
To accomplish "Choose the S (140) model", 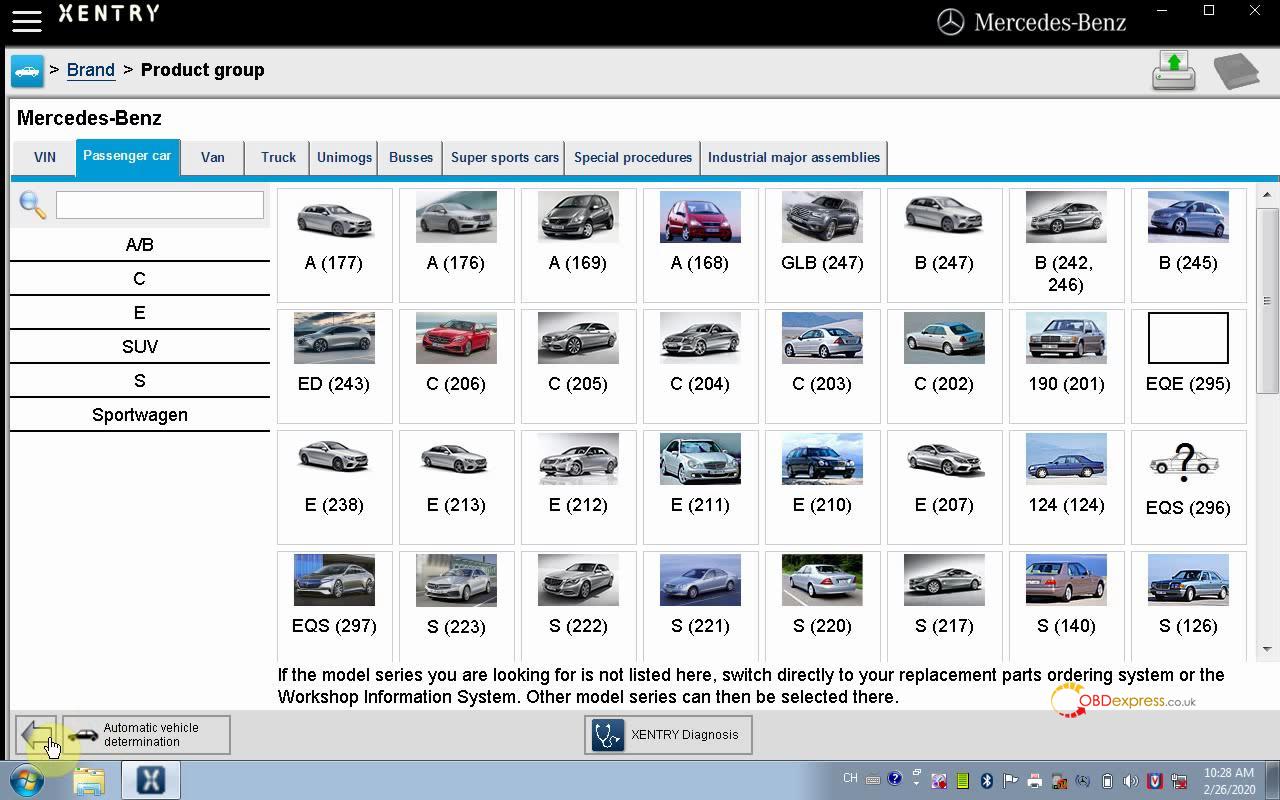I will 1066,605.
